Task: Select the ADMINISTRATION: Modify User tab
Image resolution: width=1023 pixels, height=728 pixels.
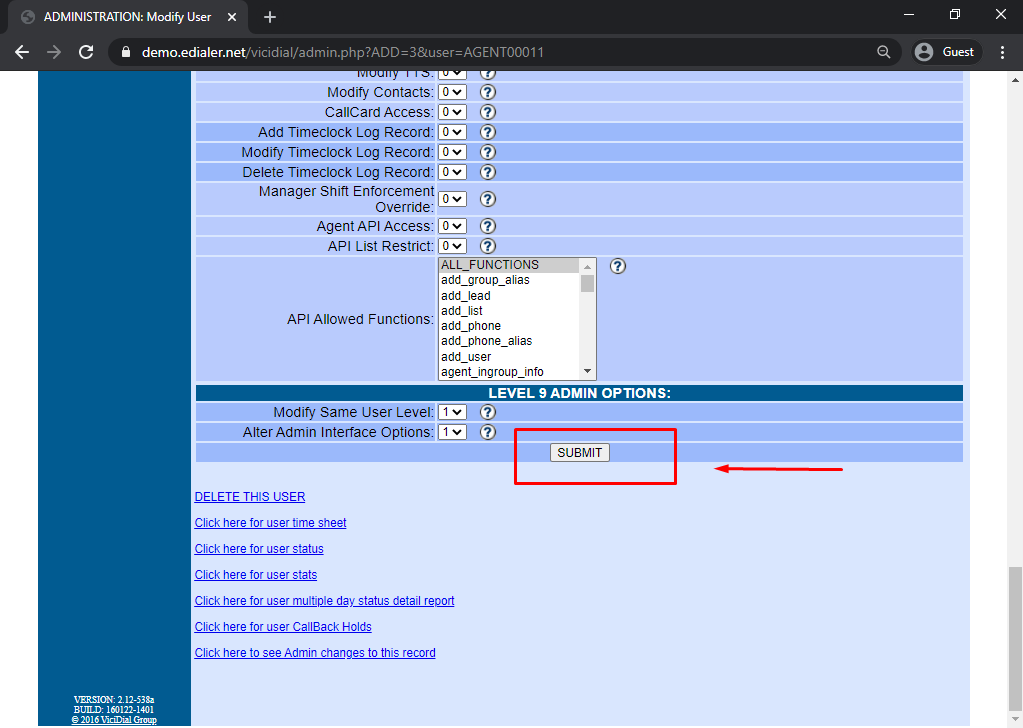Action: (x=127, y=17)
